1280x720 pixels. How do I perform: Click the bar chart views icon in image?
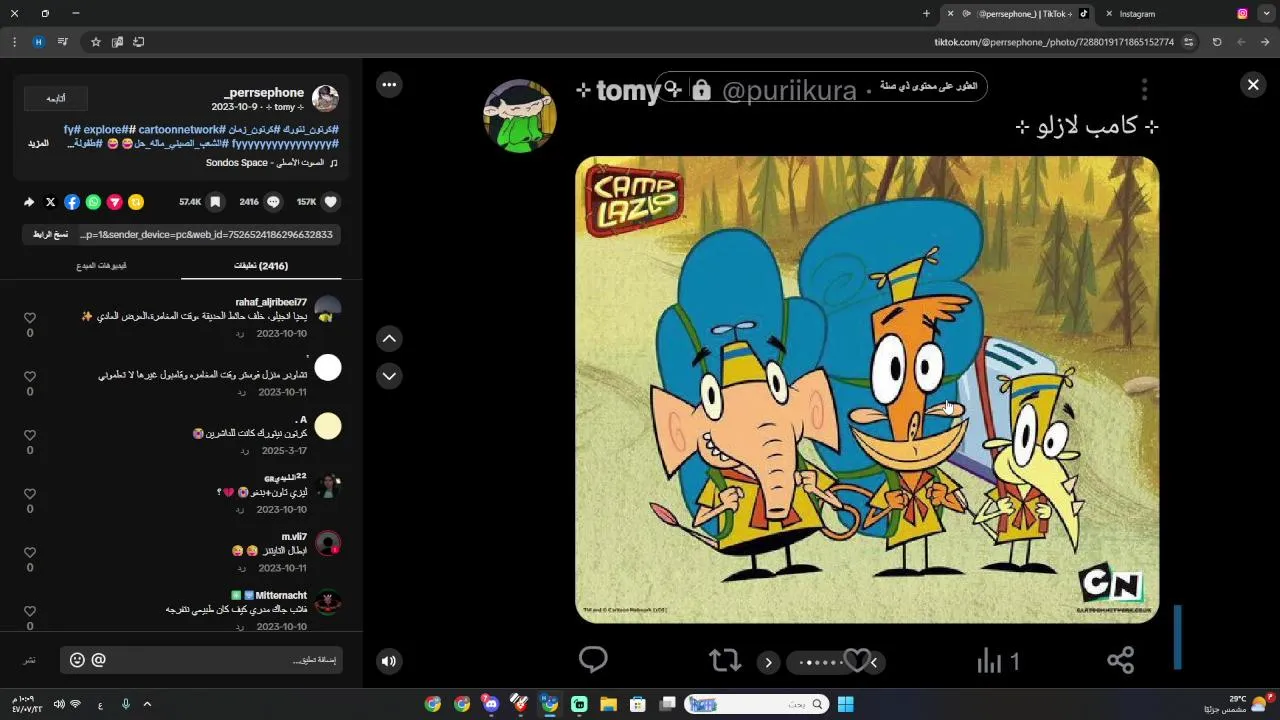click(989, 660)
